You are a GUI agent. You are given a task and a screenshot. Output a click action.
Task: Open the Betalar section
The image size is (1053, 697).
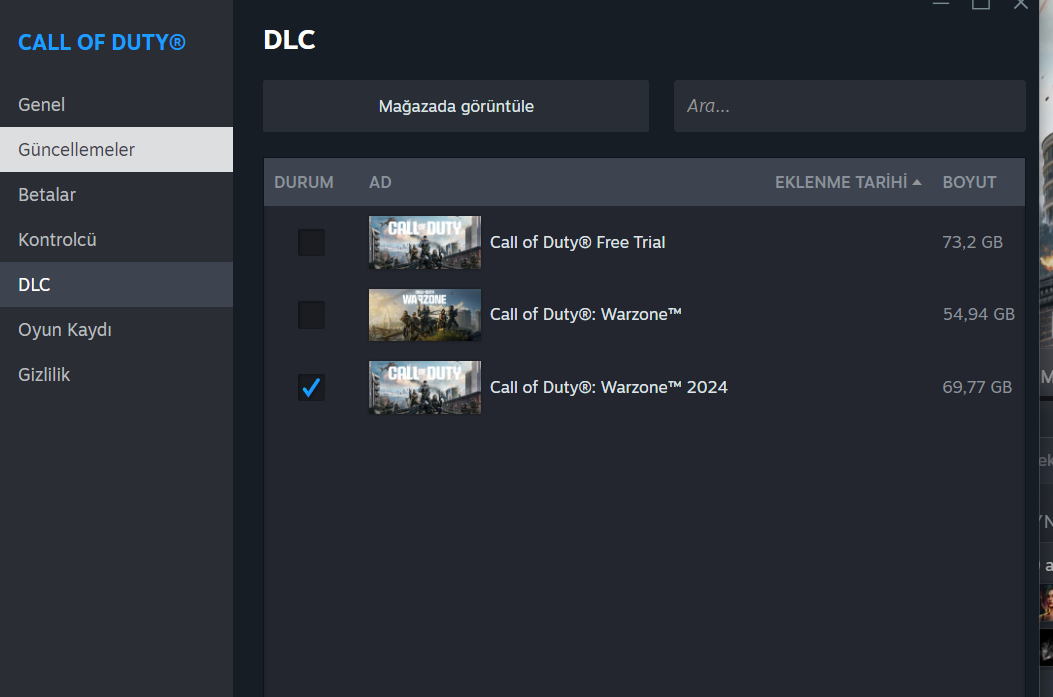(x=116, y=195)
